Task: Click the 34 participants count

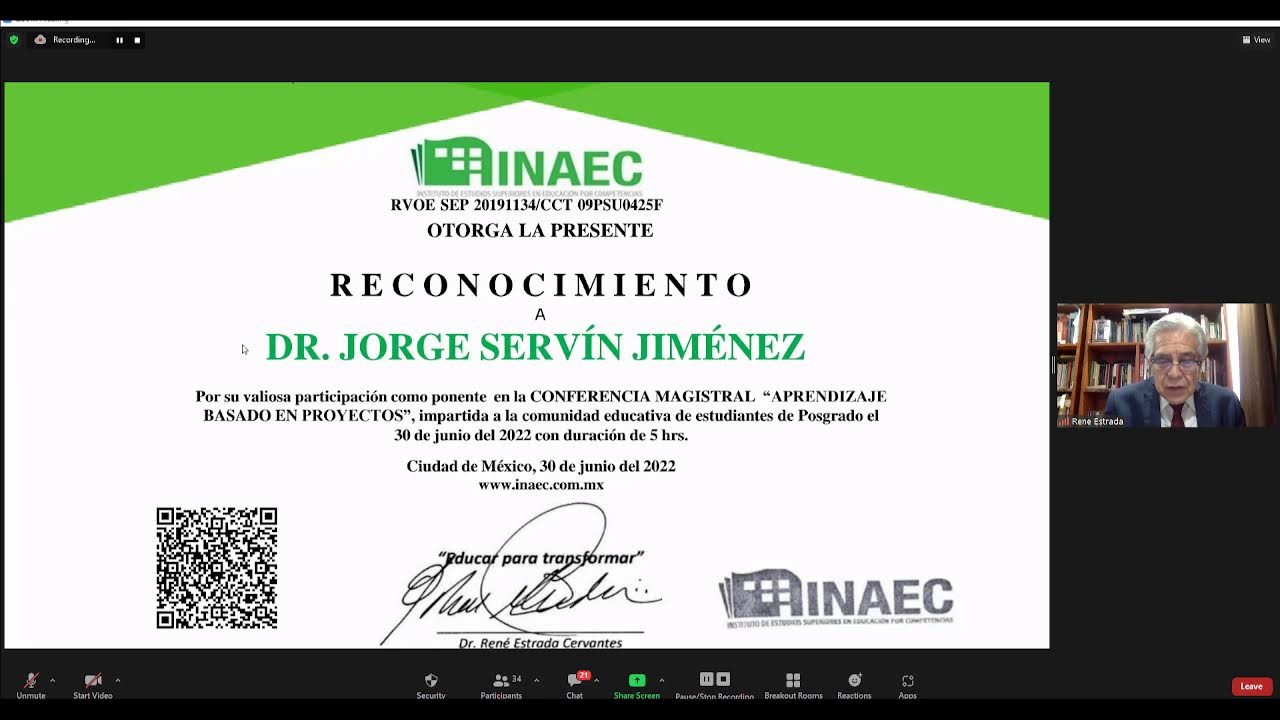Action: coord(516,679)
